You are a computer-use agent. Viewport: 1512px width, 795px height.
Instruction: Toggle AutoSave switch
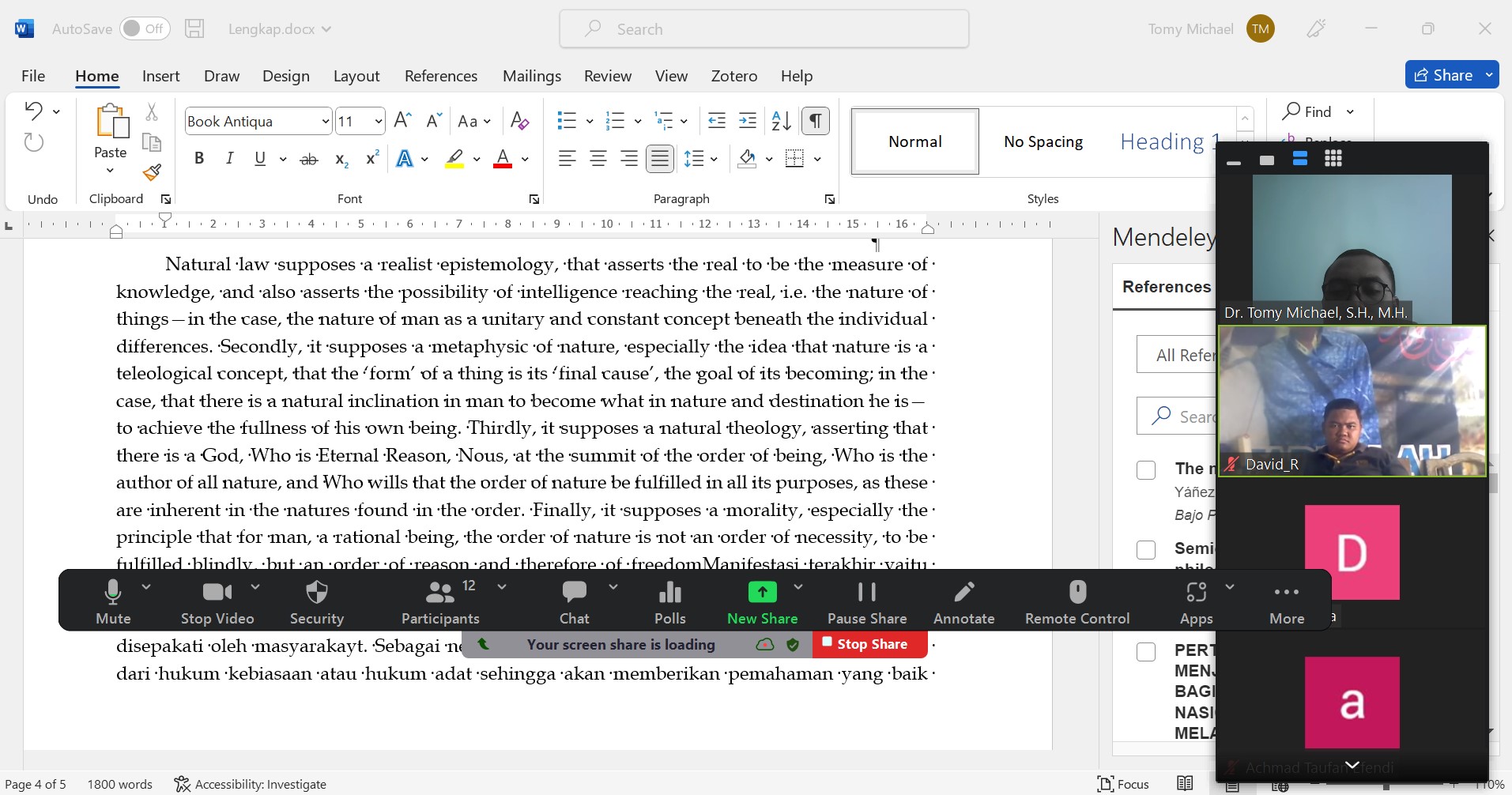[x=144, y=29]
